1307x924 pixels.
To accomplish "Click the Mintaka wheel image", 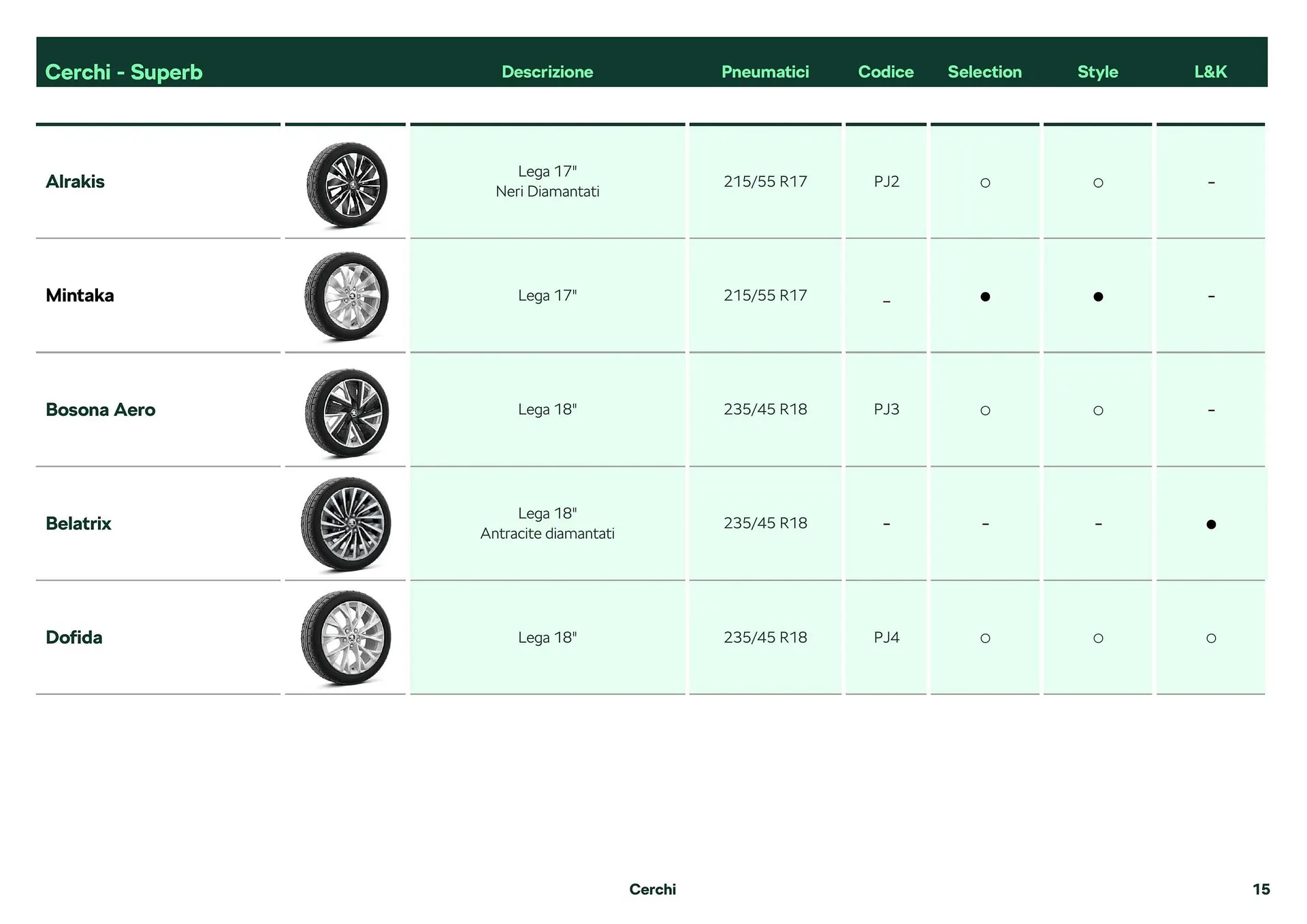I will pyautogui.click(x=346, y=297).
